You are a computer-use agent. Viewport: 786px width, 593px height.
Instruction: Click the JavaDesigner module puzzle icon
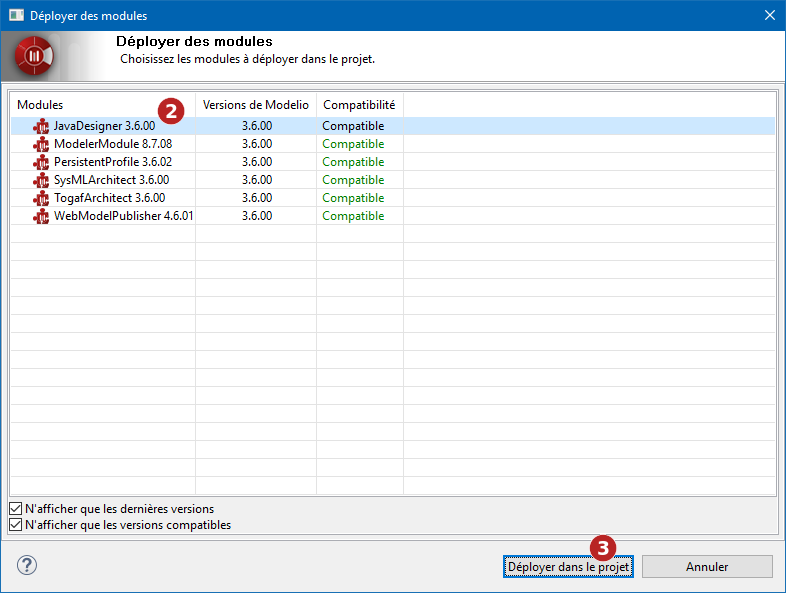click(x=41, y=126)
